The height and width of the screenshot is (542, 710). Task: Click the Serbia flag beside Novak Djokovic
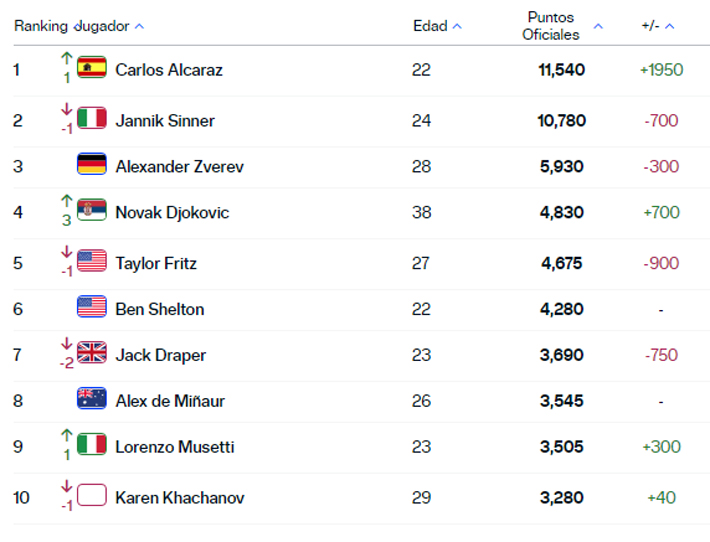(92, 211)
